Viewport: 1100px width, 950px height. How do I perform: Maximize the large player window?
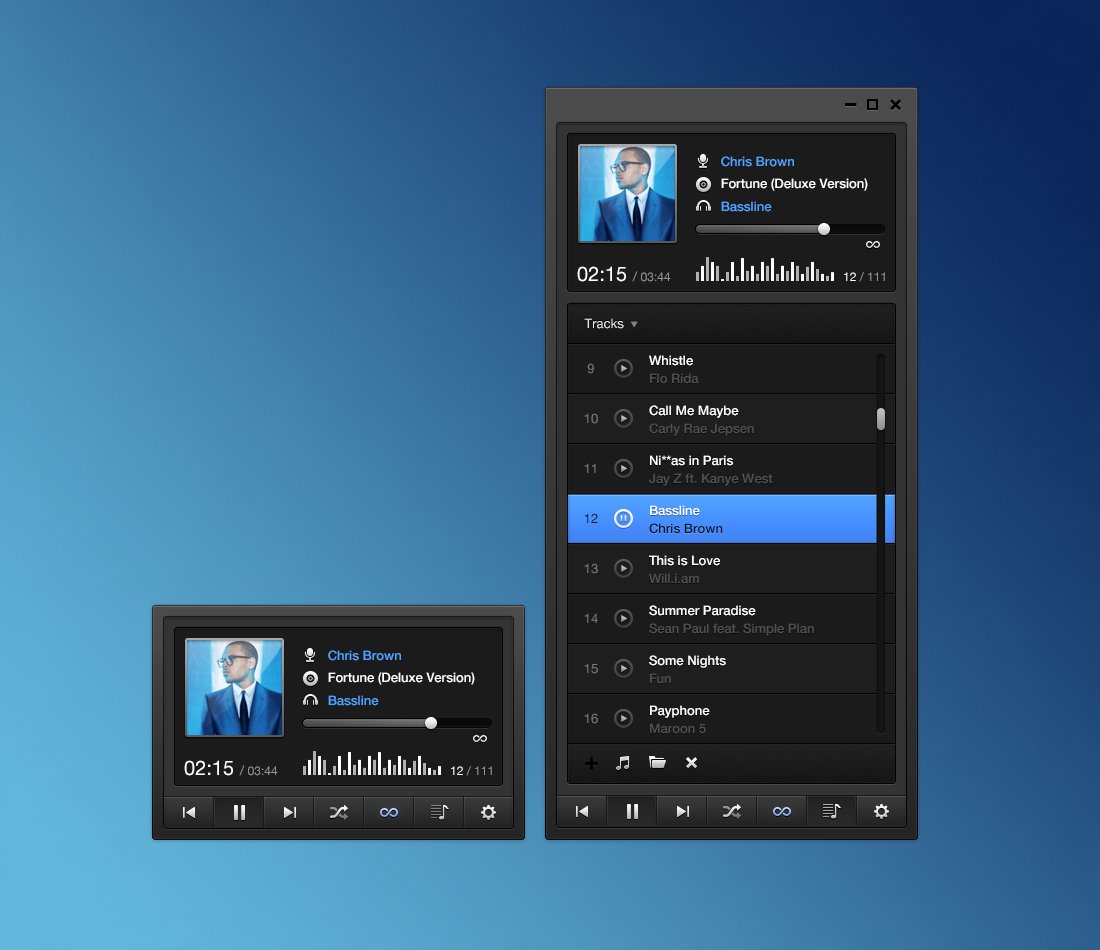tap(872, 105)
